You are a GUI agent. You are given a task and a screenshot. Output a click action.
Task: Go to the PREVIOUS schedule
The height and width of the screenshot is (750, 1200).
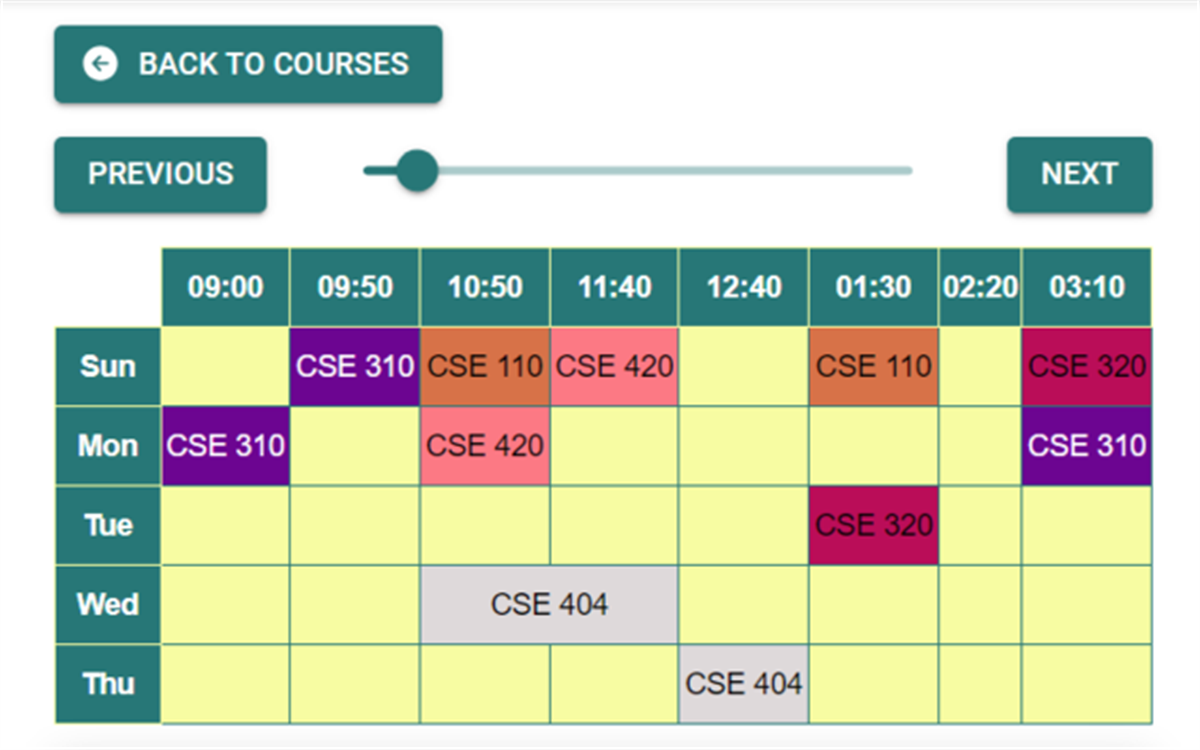[160, 174]
